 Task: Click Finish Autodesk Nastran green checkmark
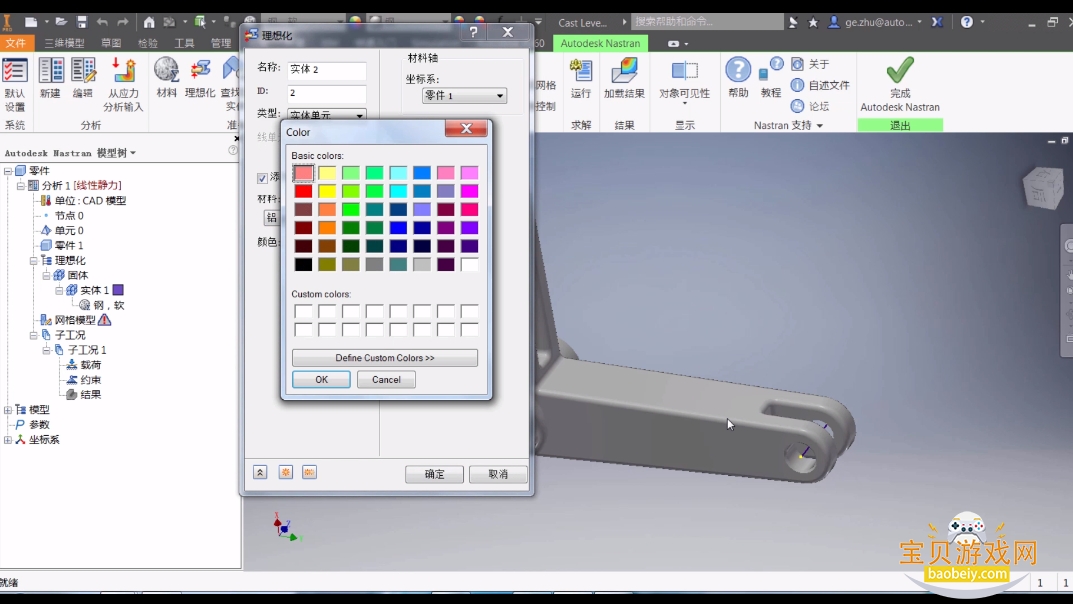pyautogui.click(x=900, y=70)
